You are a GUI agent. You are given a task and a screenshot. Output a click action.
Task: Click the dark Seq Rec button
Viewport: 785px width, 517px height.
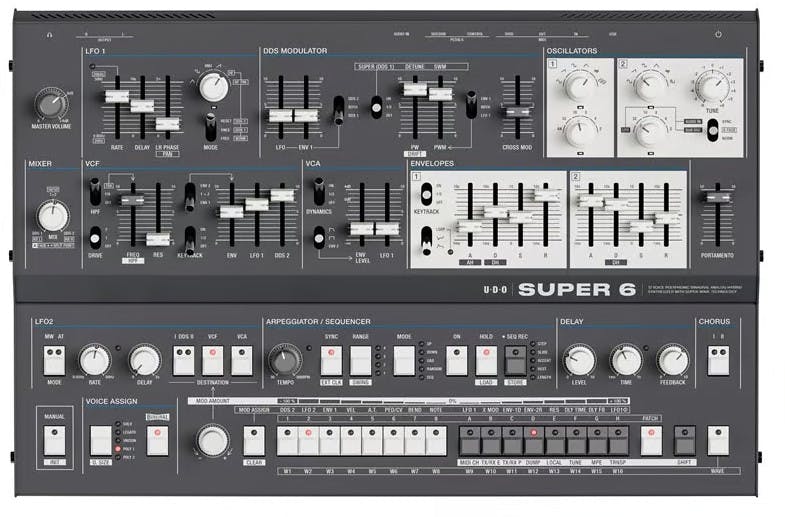pyautogui.click(x=515, y=360)
